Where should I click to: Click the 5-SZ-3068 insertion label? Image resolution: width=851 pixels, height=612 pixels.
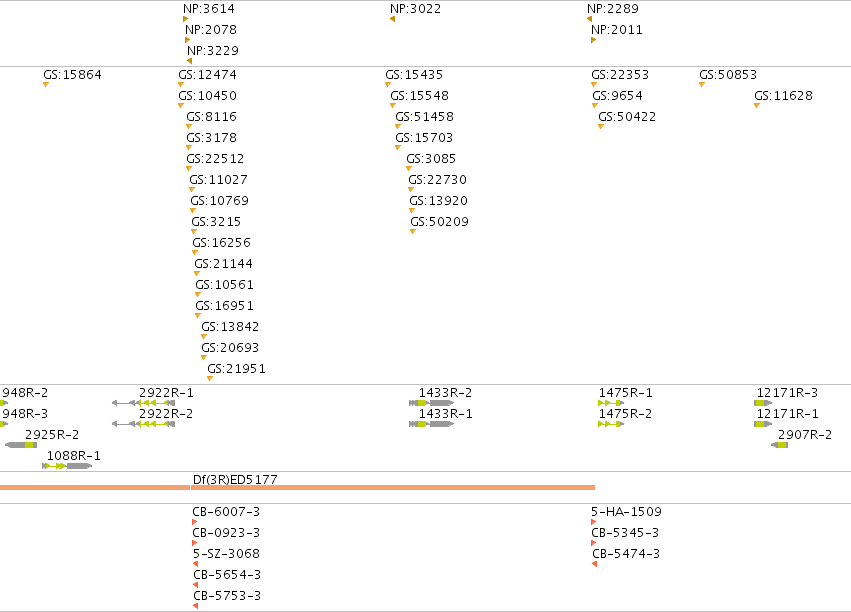pyautogui.click(x=226, y=554)
